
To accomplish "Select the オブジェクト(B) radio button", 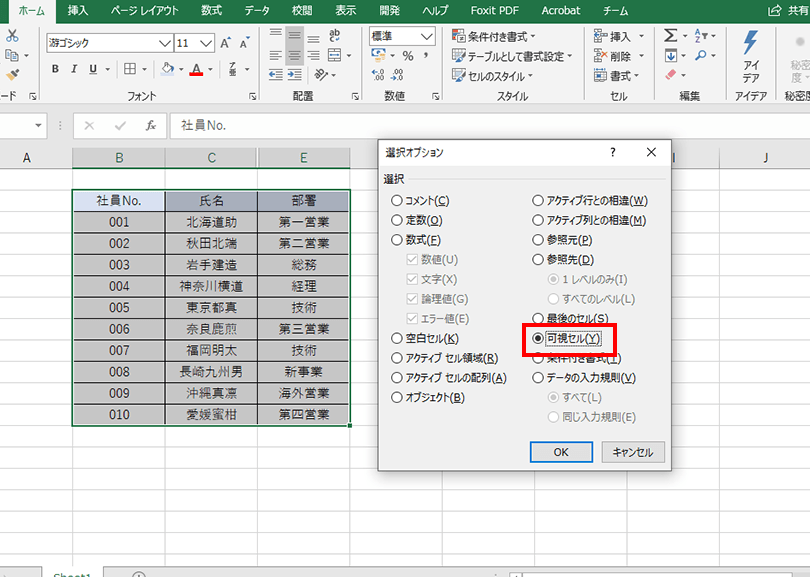I will [396, 397].
